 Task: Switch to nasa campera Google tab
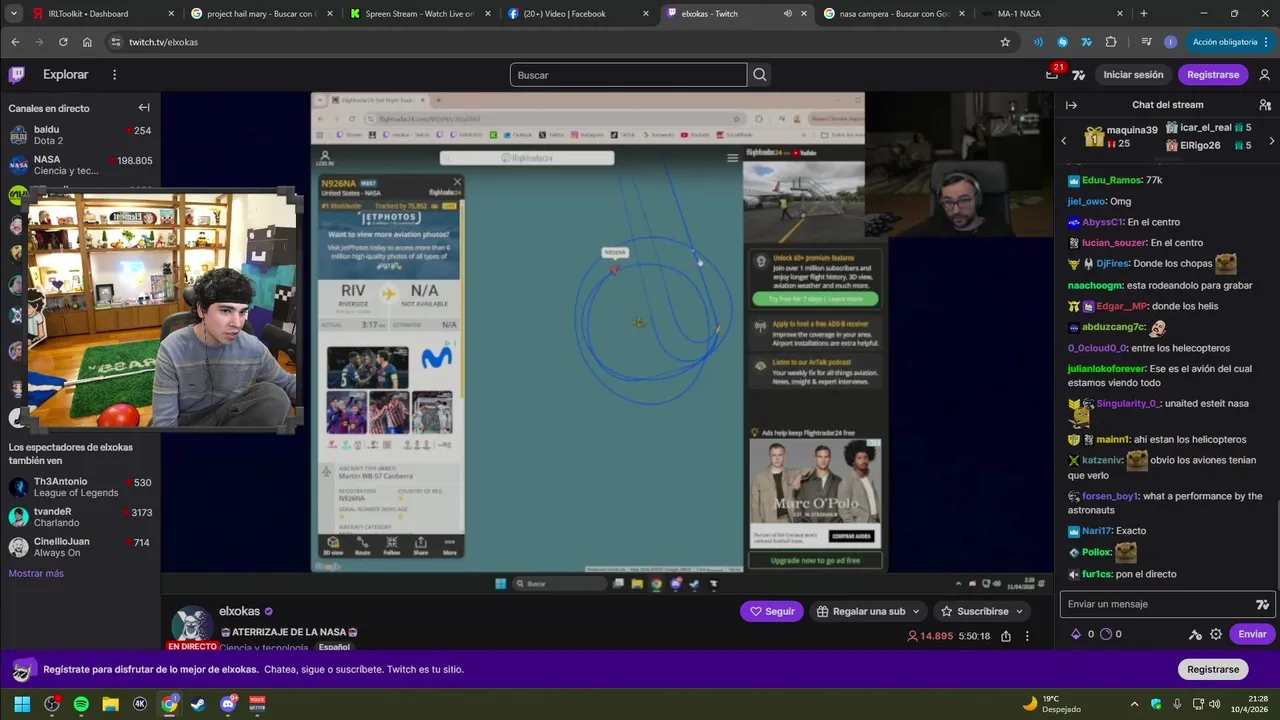pyautogui.click(x=892, y=14)
